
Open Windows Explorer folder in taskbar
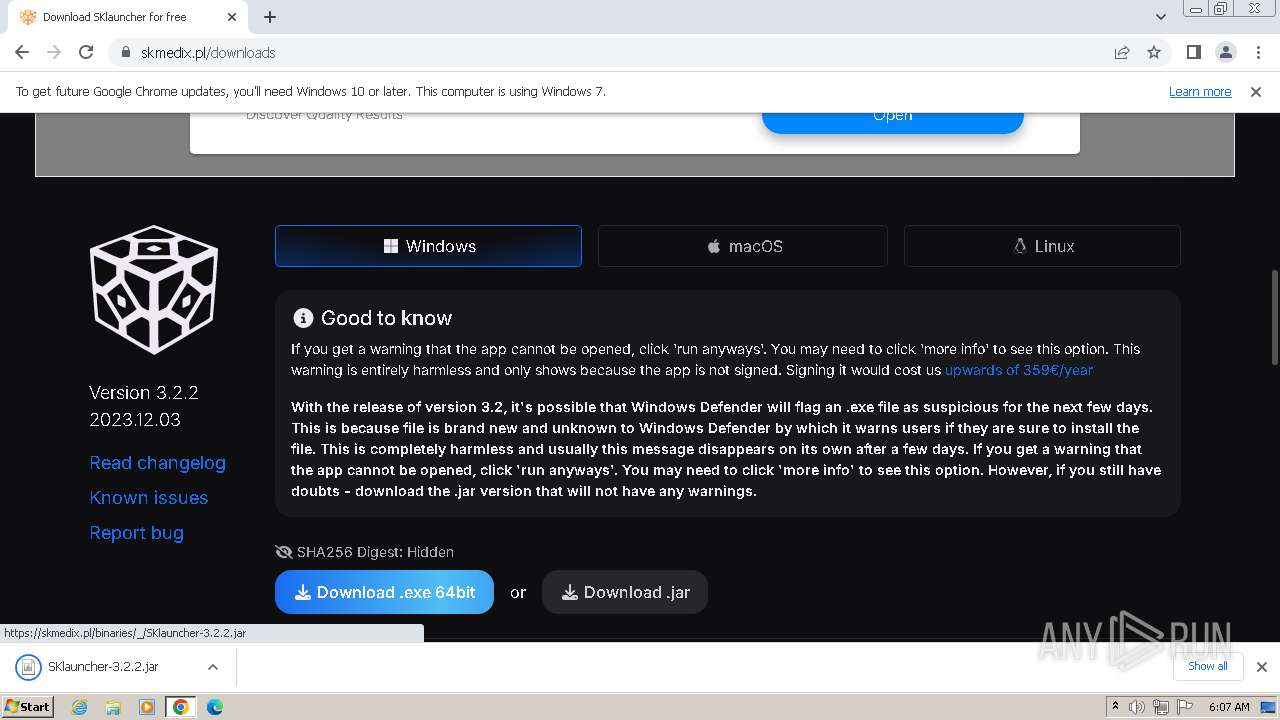coord(113,707)
